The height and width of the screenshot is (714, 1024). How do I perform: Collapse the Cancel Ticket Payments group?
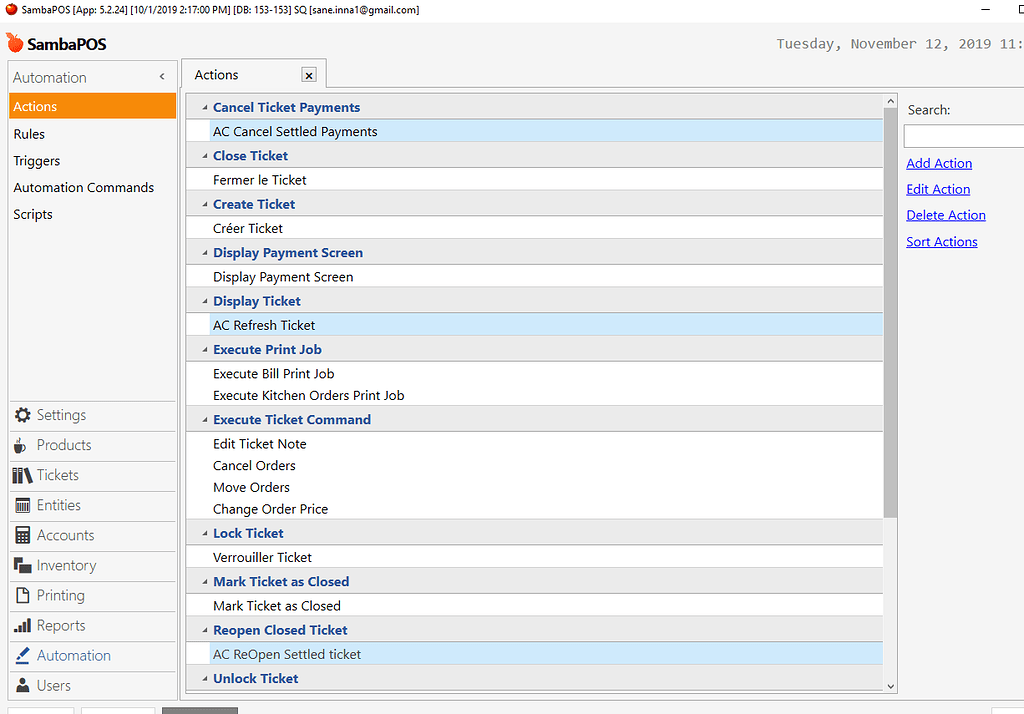204,108
